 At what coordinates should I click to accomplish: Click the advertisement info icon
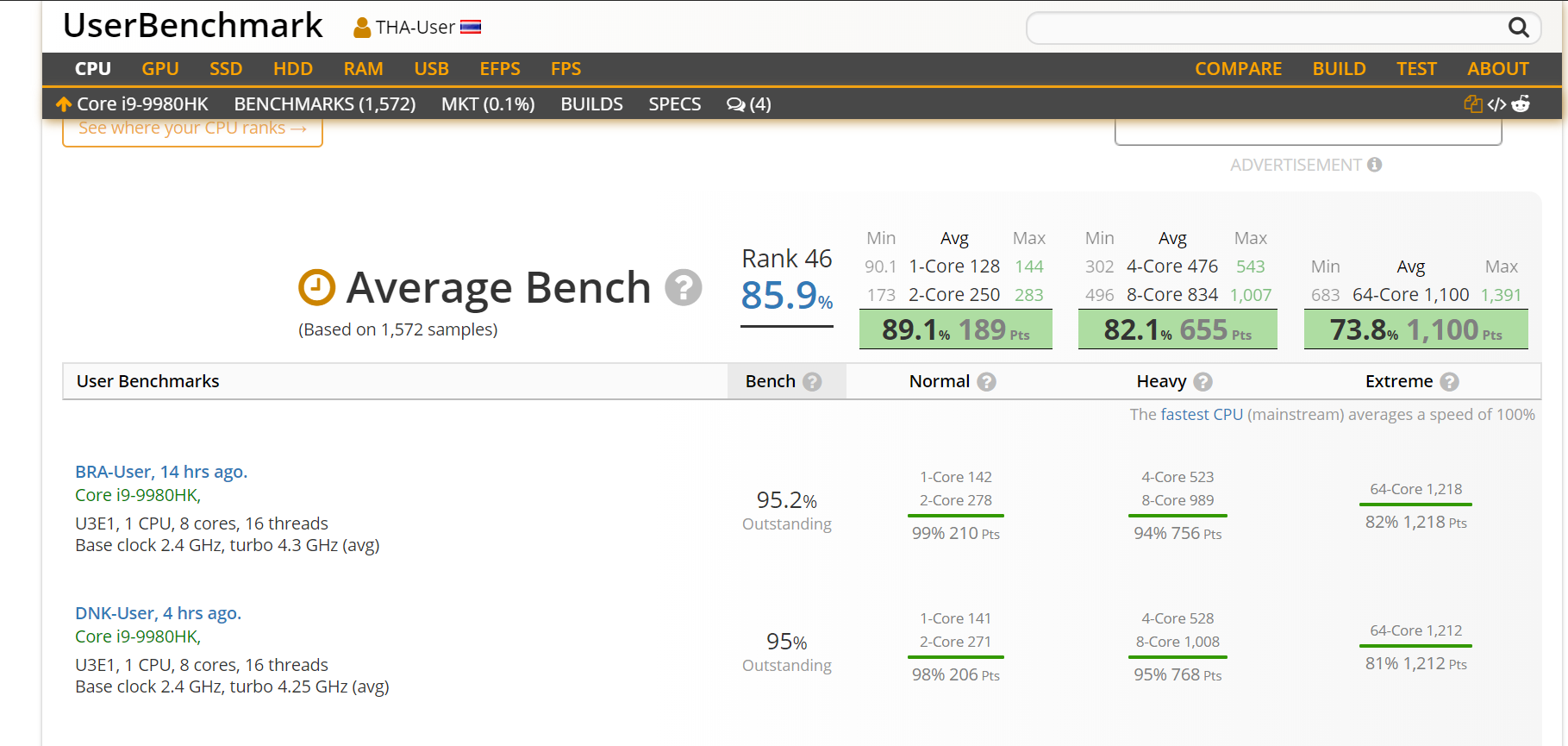pos(1374,165)
